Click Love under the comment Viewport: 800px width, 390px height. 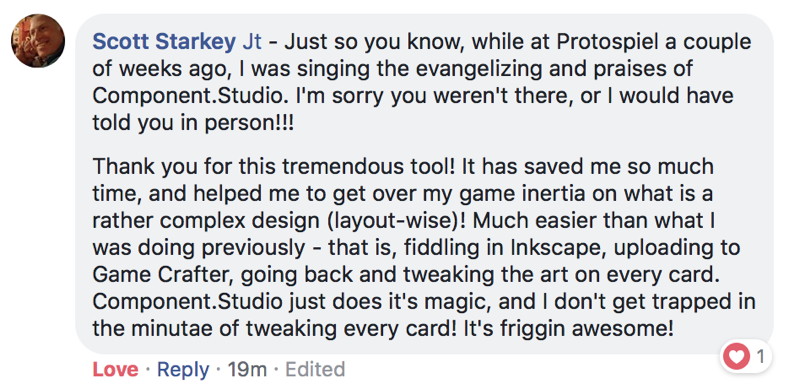click(115, 369)
